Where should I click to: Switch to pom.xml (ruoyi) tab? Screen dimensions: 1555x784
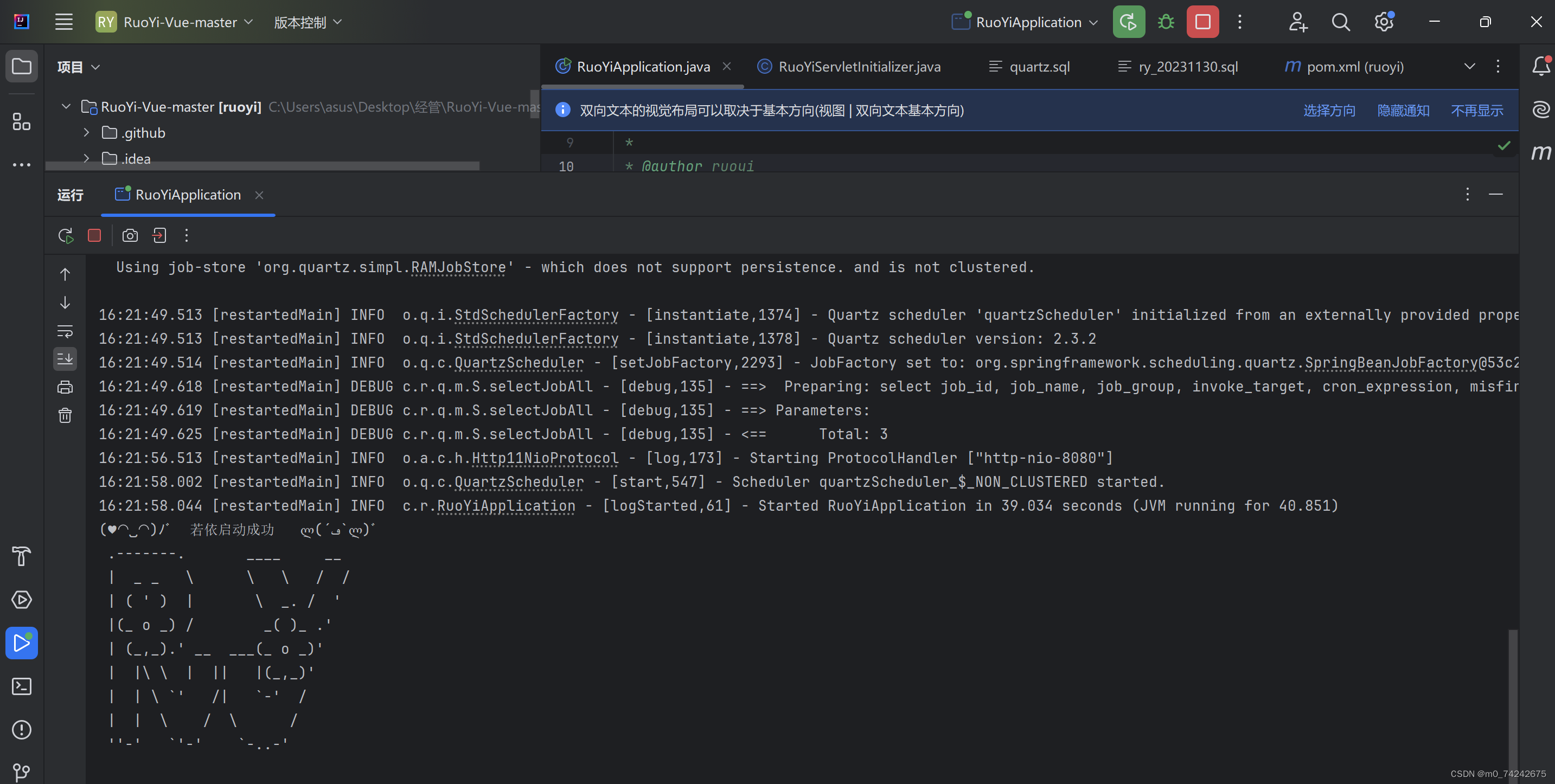[1343, 66]
